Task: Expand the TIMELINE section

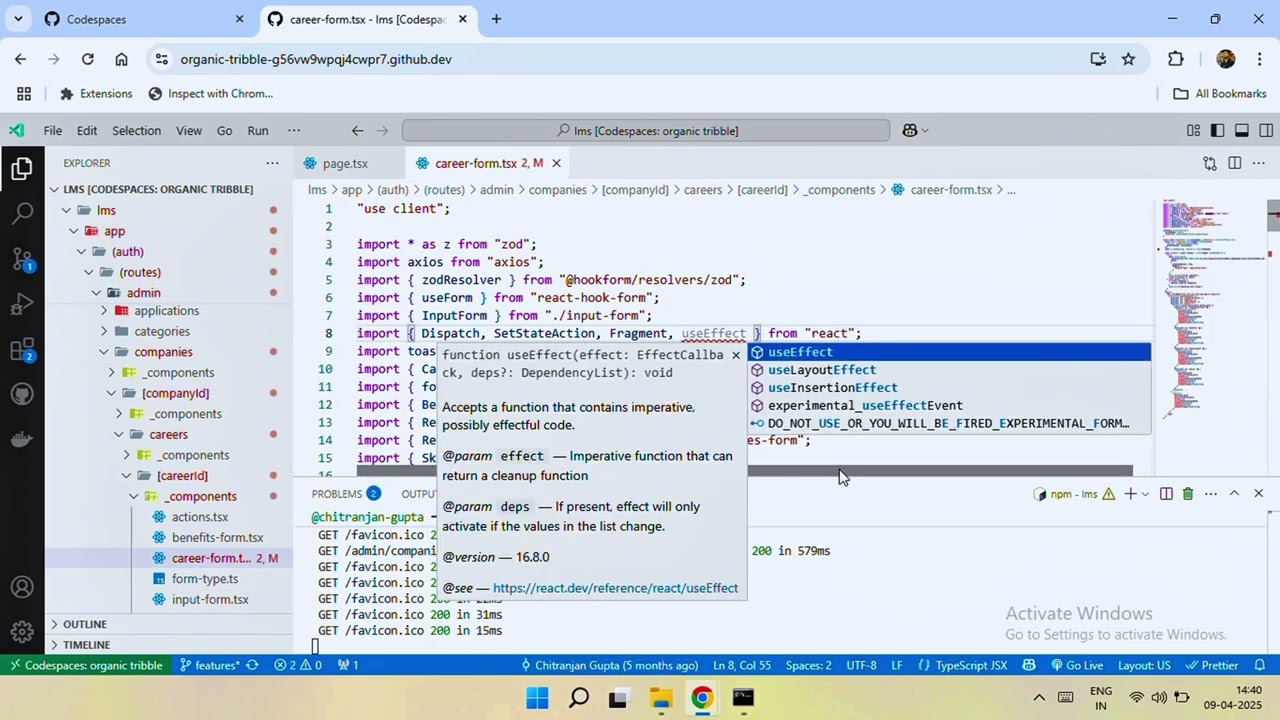Action: click(x=86, y=645)
